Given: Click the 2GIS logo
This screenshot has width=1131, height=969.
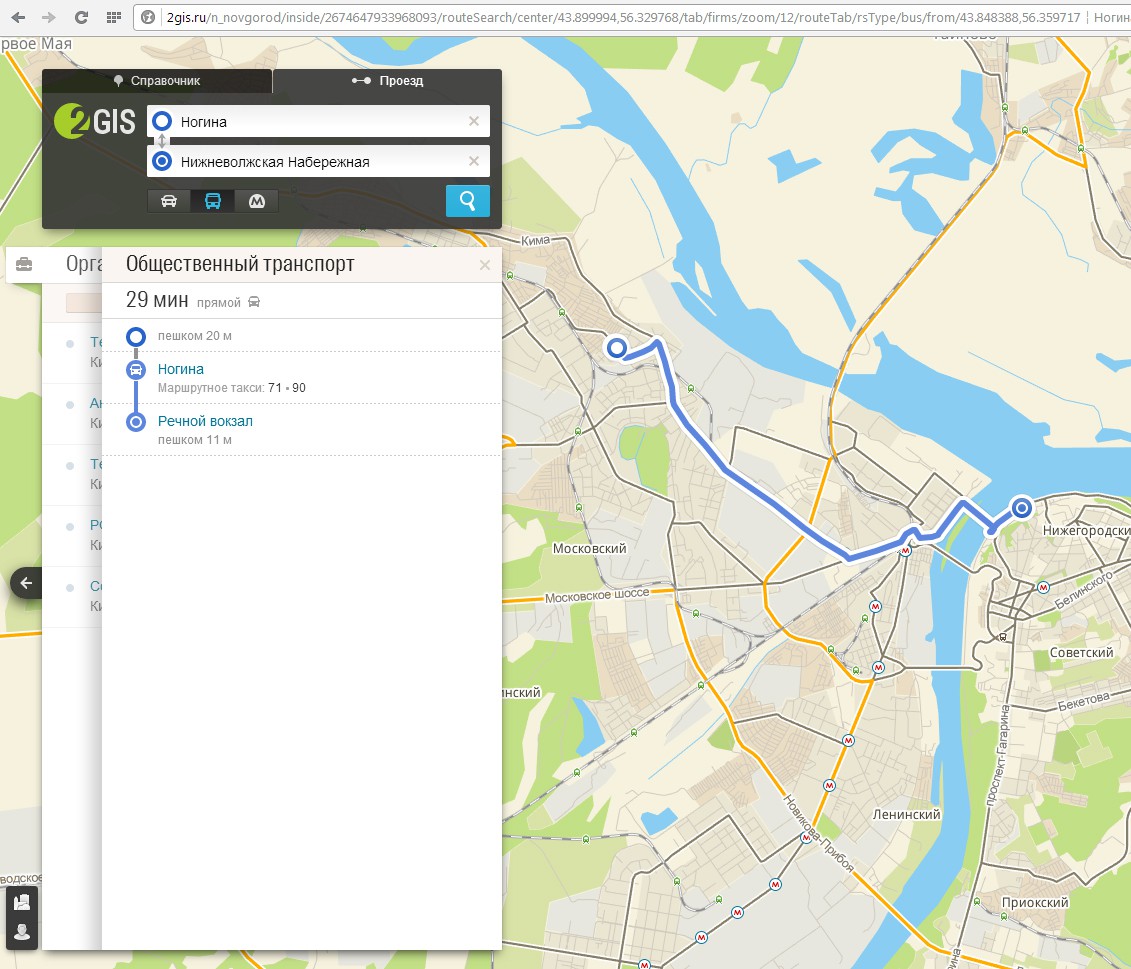Looking at the screenshot, I should [95, 121].
